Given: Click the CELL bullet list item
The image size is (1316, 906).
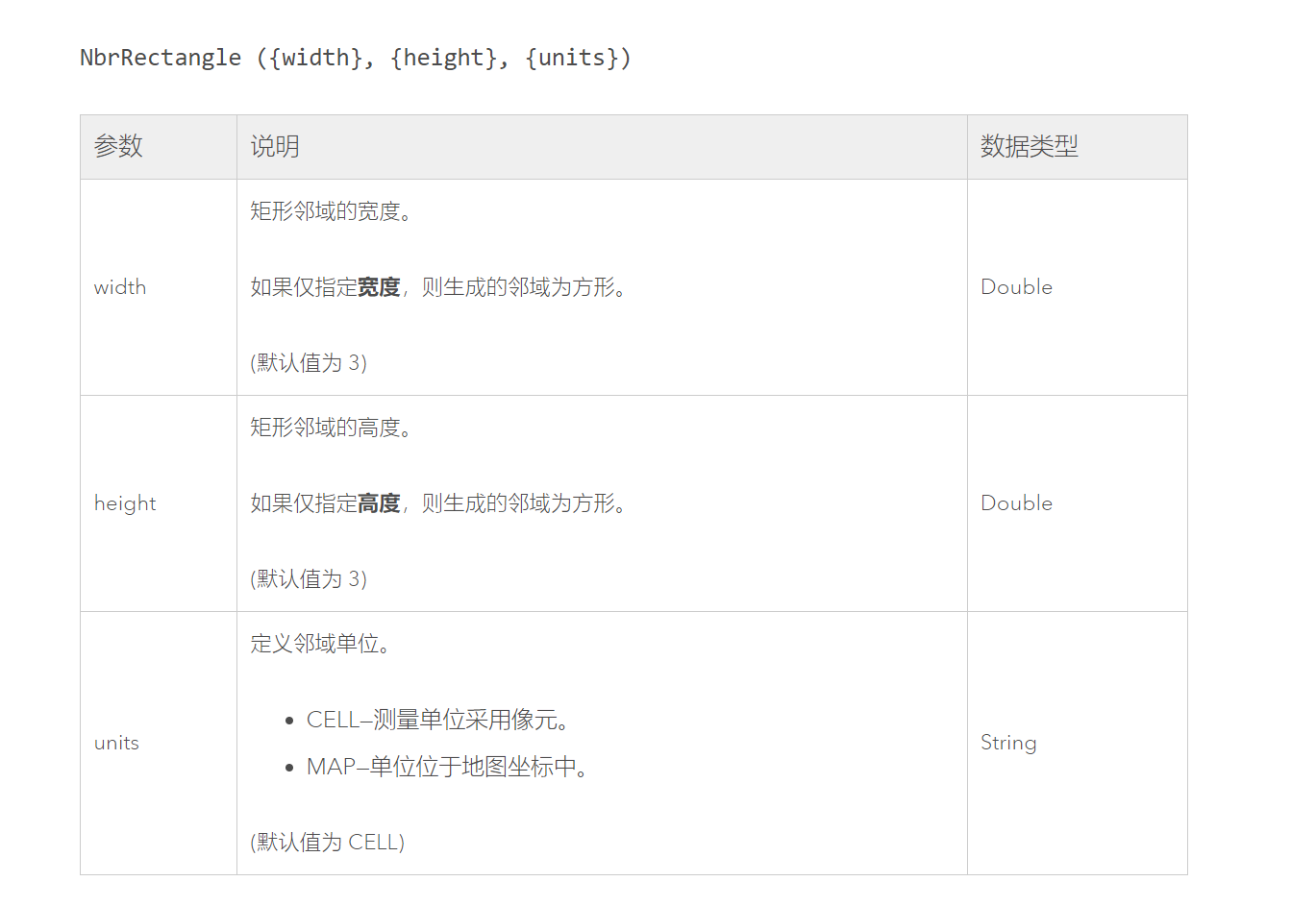Looking at the screenshot, I should click(438, 720).
